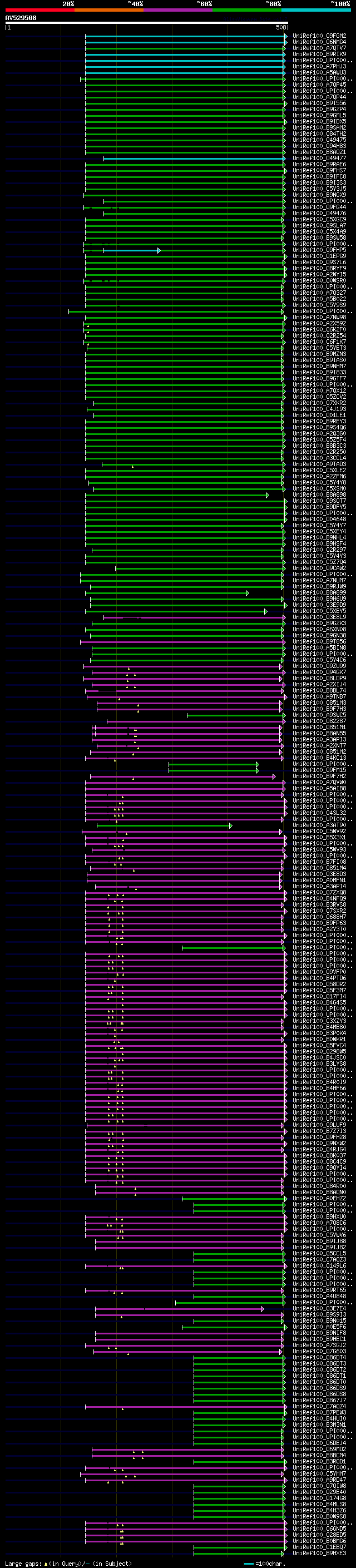Select the UniRef100_A9SWC5 label
This screenshot has width=356, height=1568.
[319, 715]
